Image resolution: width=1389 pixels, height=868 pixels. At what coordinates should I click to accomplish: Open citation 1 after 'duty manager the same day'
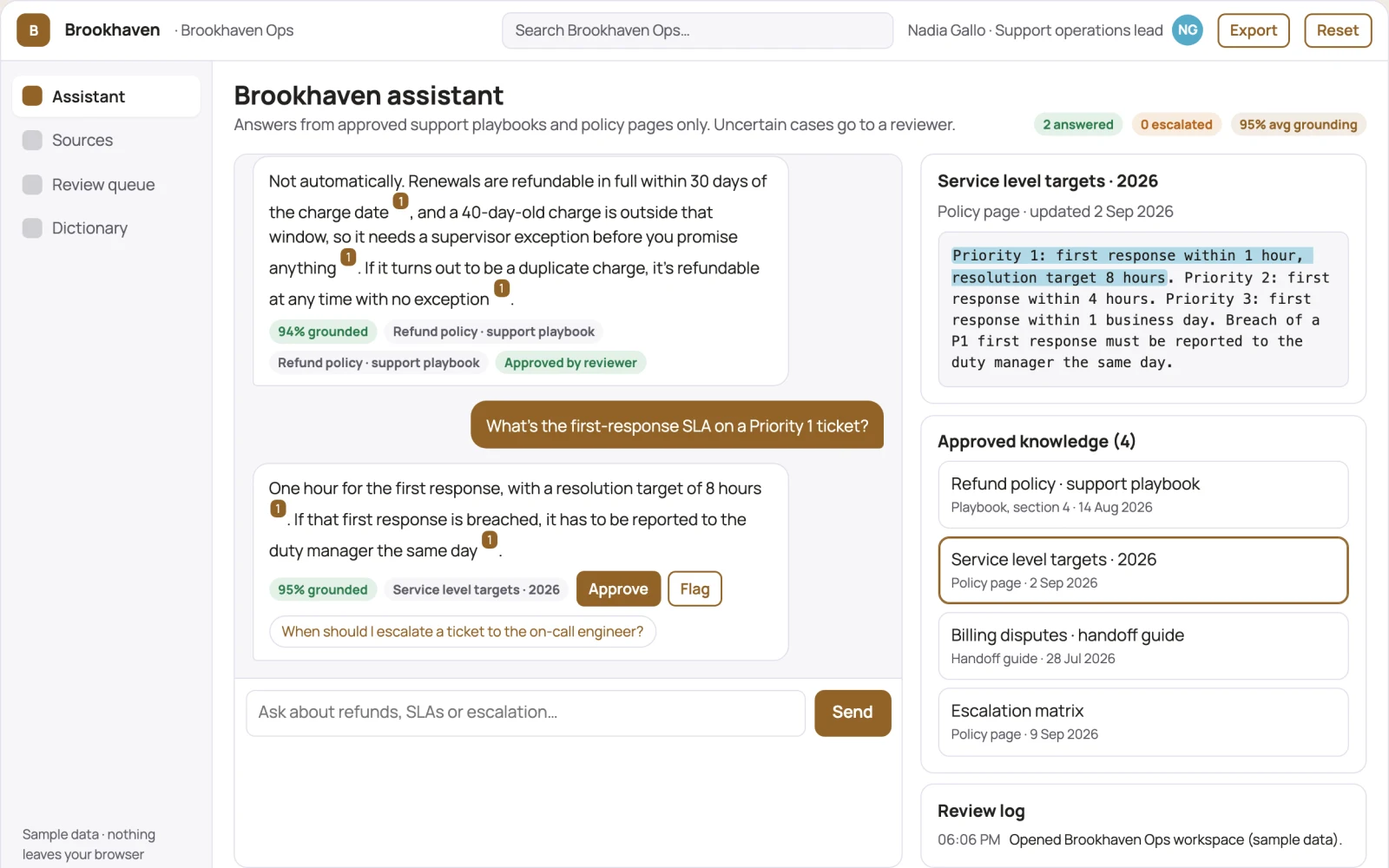[490, 540]
